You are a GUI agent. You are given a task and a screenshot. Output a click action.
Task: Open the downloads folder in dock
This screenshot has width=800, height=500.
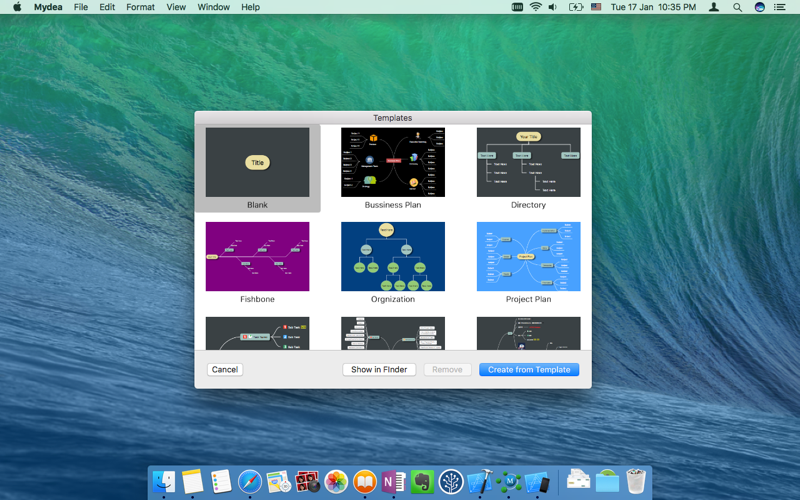click(x=607, y=482)
